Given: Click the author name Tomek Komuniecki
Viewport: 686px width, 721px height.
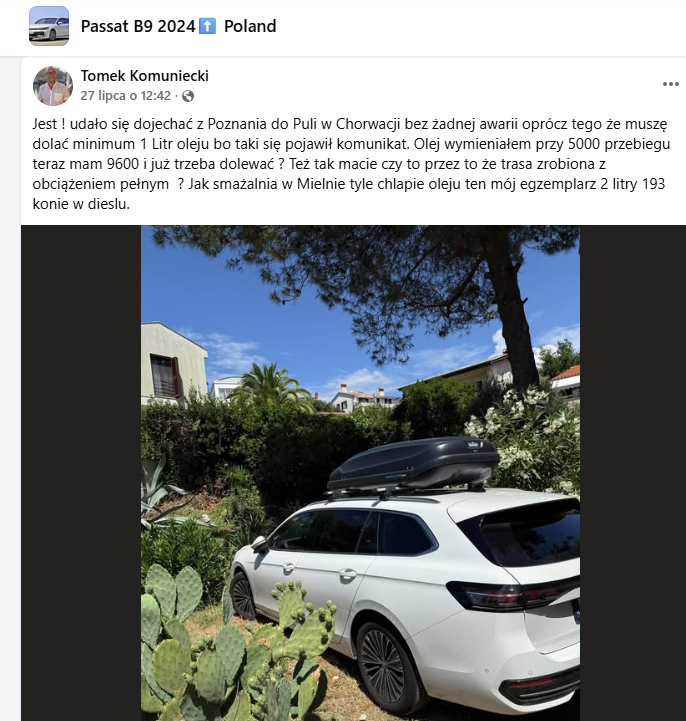Looking at the screenshot, I should tap(144, 75).
